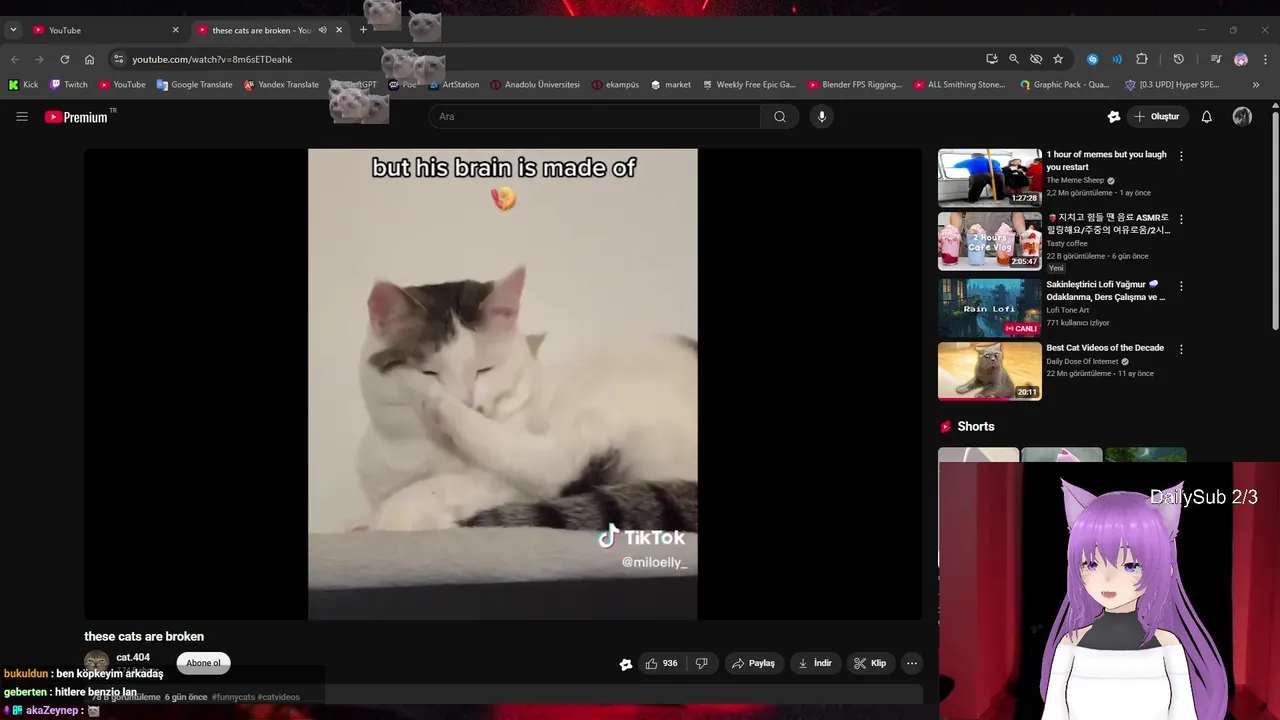
Task: Open more actions menu under video
Action: [911, 663]
